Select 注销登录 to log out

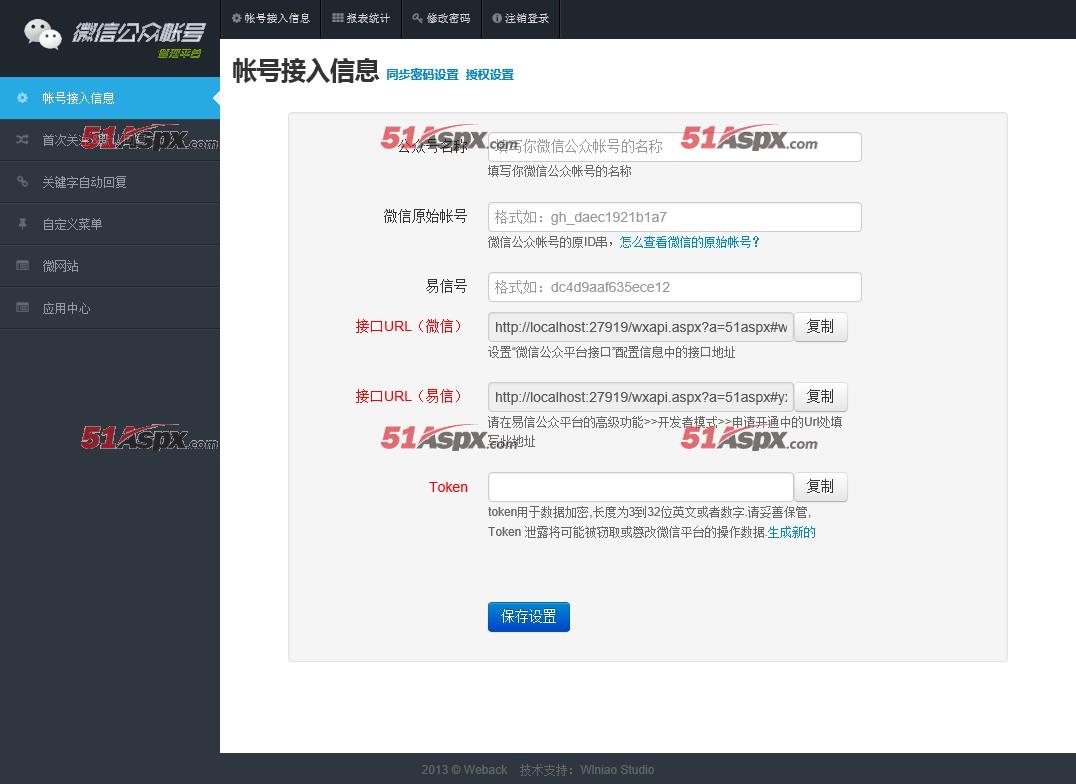[521, 19]
